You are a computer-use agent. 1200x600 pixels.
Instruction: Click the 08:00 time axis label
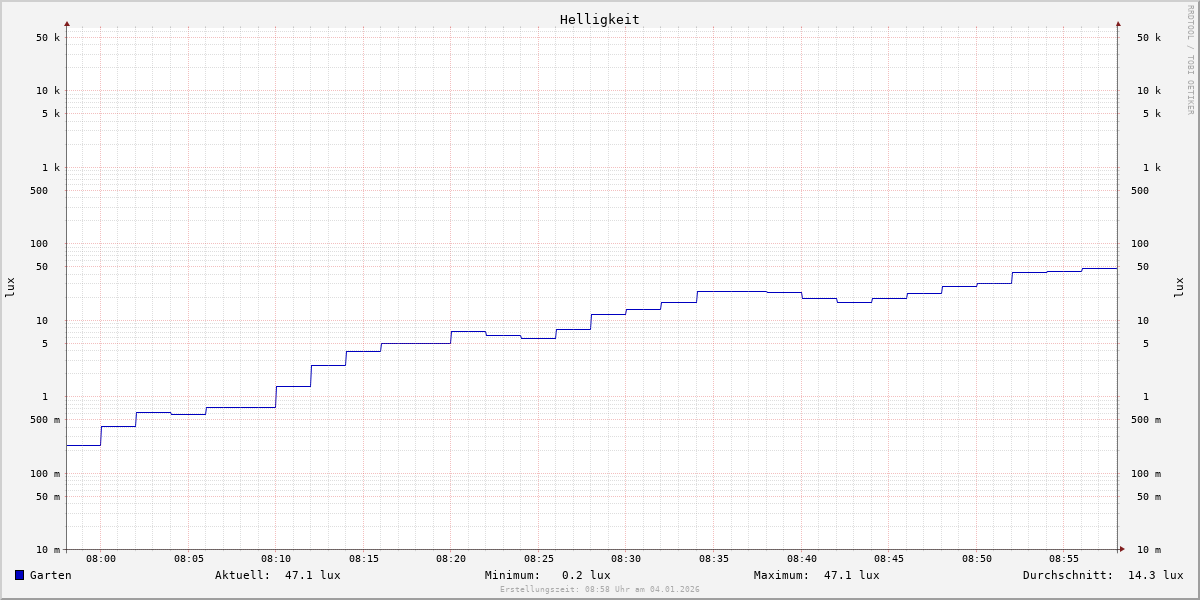pyautogui.click(x=101, y=559)
